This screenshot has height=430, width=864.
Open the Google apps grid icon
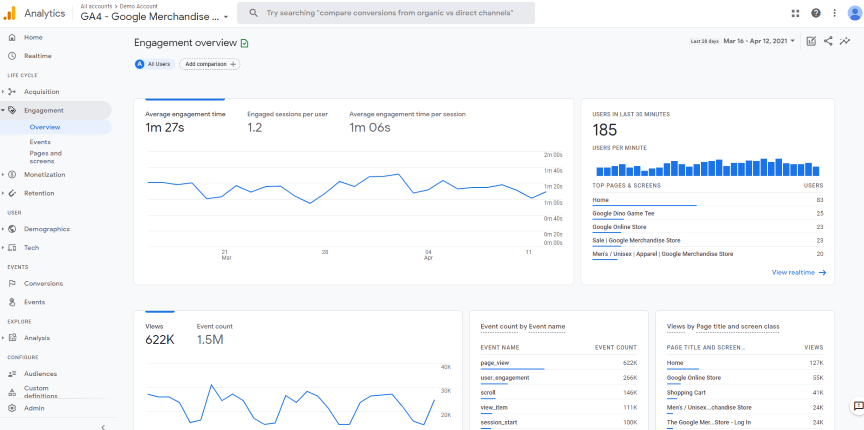pyautogui.click(x=795, y=13)
